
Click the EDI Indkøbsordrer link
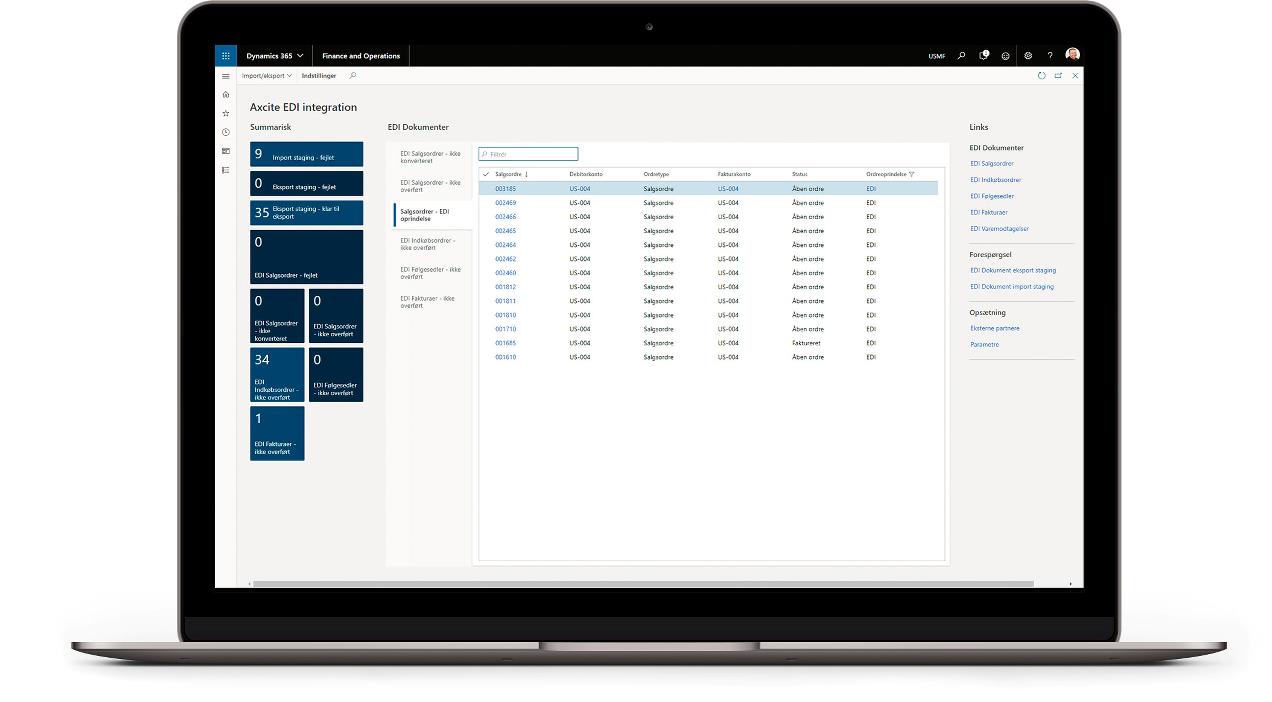coord(995,180)
